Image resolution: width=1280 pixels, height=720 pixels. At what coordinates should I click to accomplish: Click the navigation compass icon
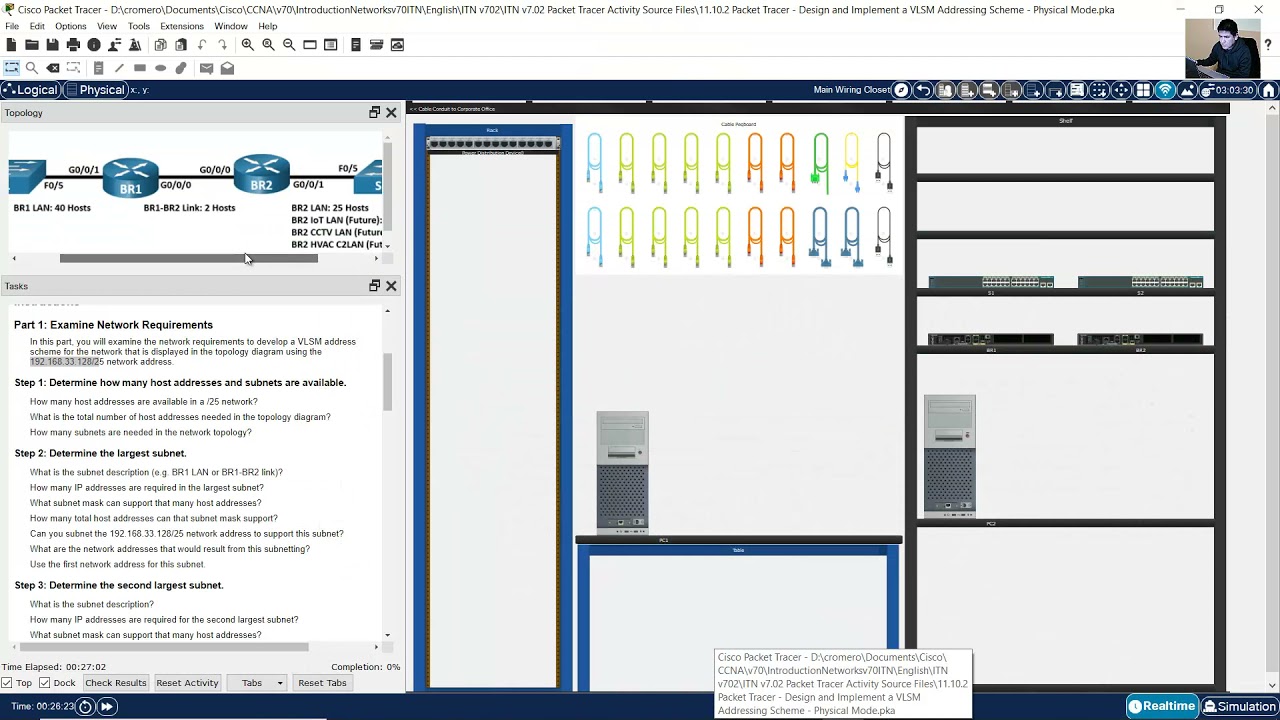901,90
